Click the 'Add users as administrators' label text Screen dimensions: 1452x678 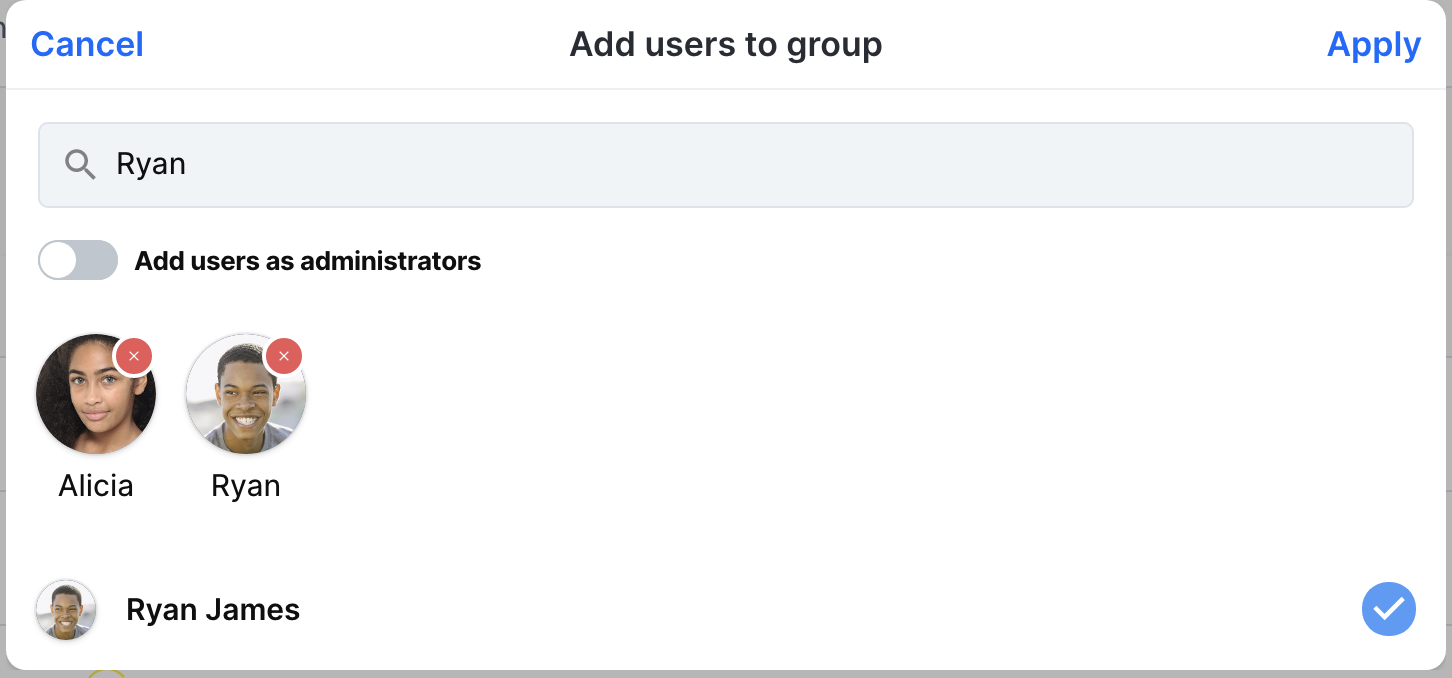click(308, 261)
